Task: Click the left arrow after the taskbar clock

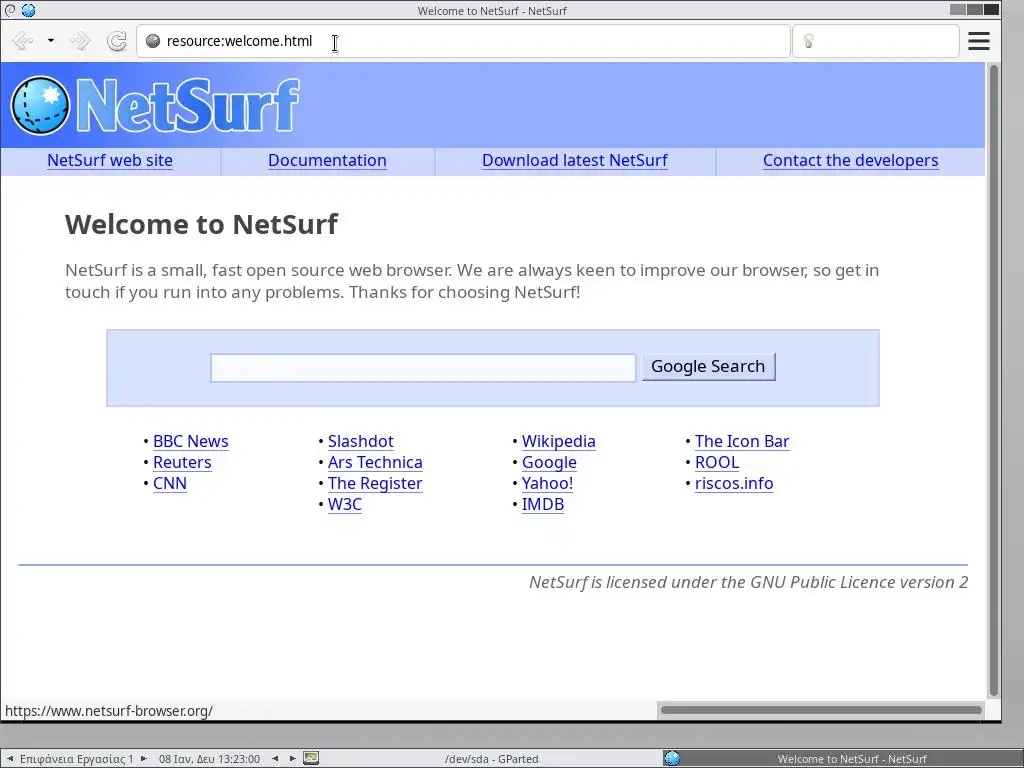Action: pyautogui.click(x=275, y=758)
